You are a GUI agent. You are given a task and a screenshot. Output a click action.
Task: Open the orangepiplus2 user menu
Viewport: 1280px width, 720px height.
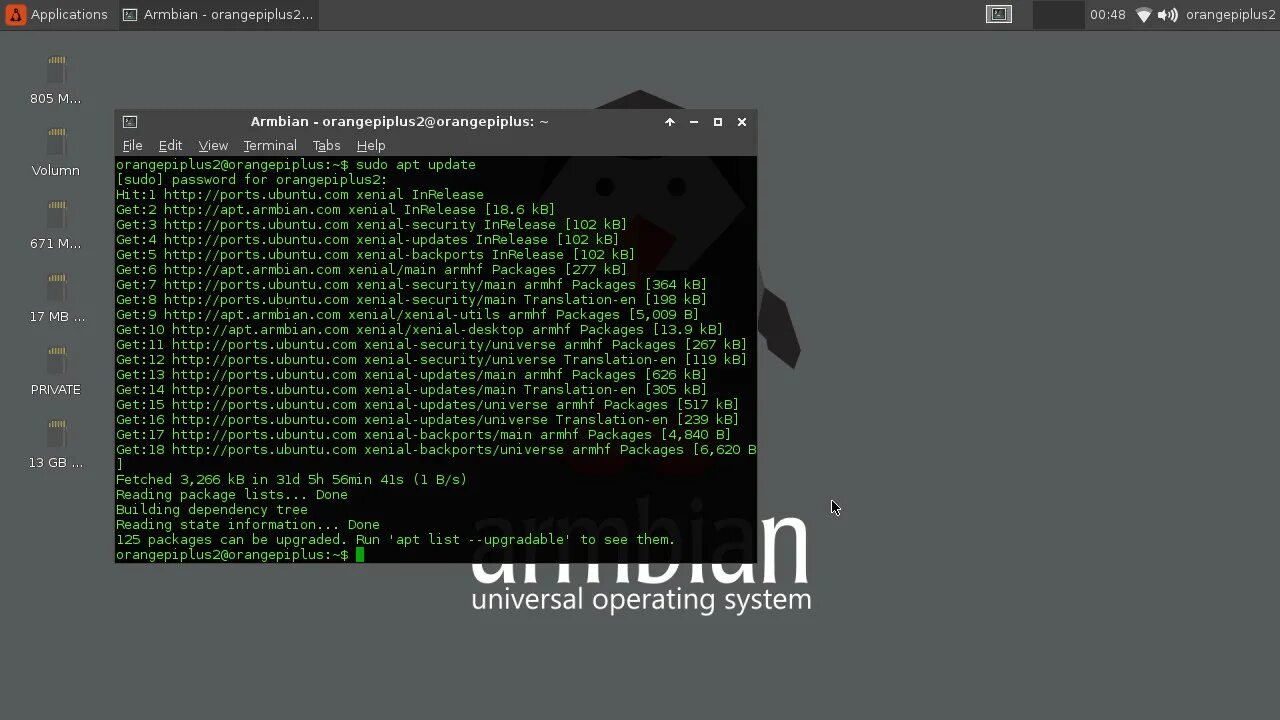point(1230,14)
